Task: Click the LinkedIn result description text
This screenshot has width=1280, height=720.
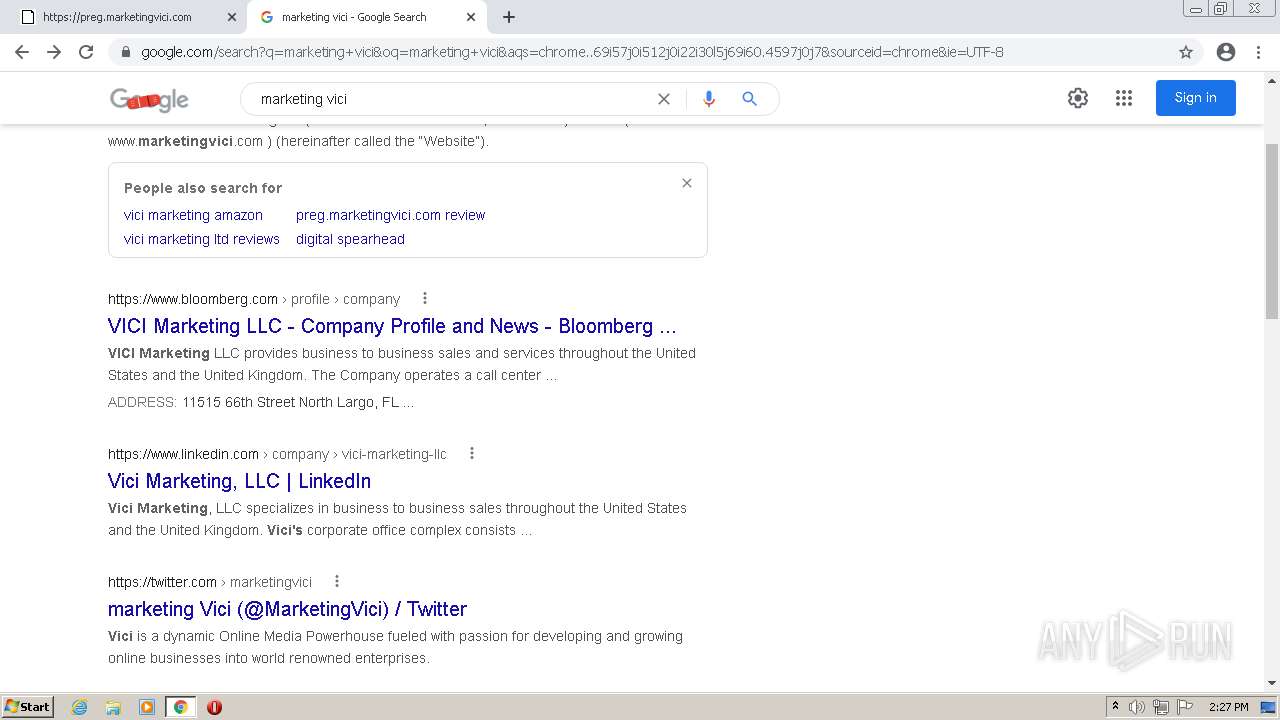Action: pyautogui.click(x=397, y=519)
